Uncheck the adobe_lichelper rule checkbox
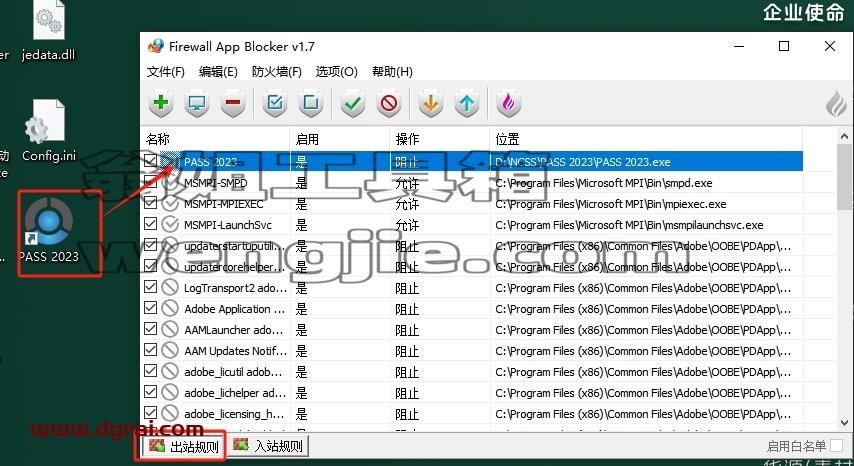The height and width of the screenshot is (466, 854). point(151,391)
